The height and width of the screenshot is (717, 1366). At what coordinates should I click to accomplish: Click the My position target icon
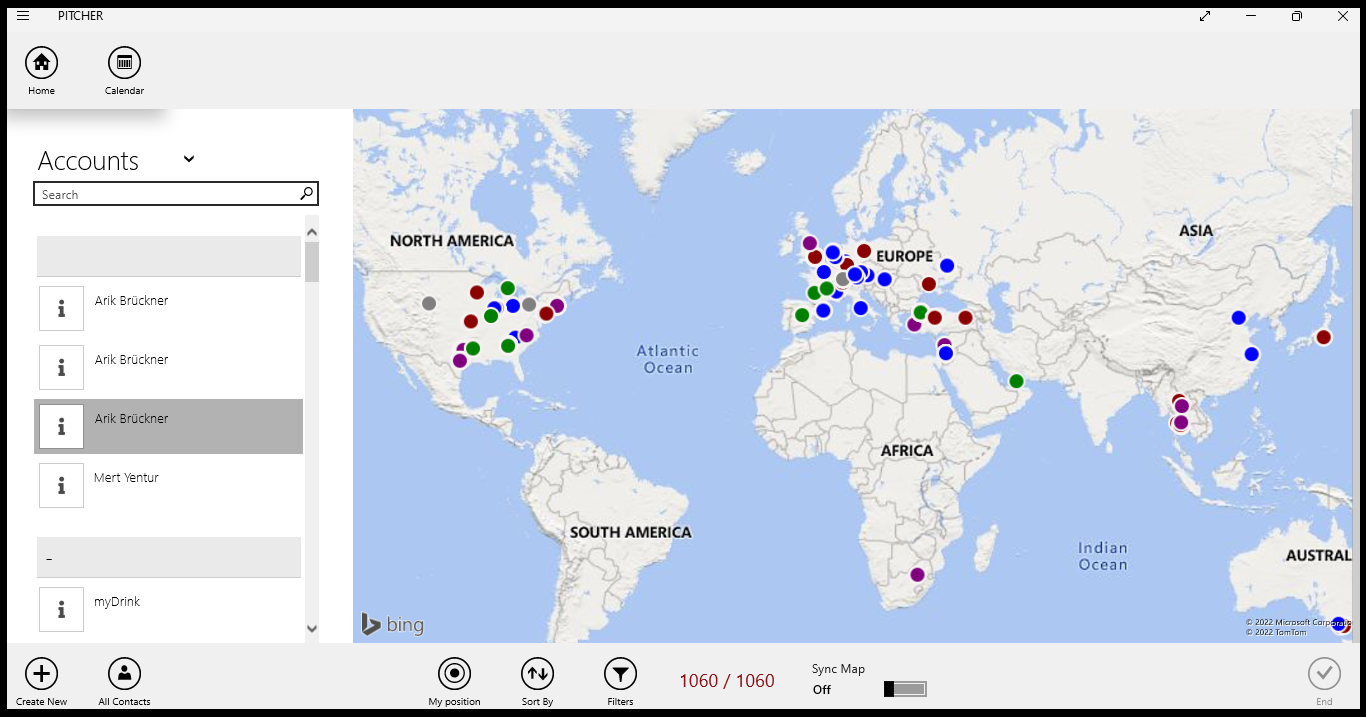pyautogui.click(x=454, y=674)
